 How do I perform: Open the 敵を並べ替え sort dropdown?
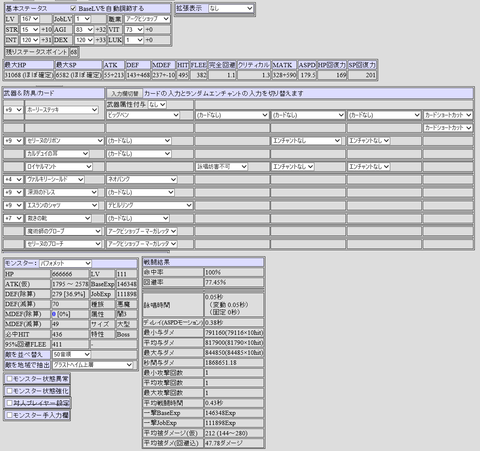pyautogui.click(x=72, y=354)
